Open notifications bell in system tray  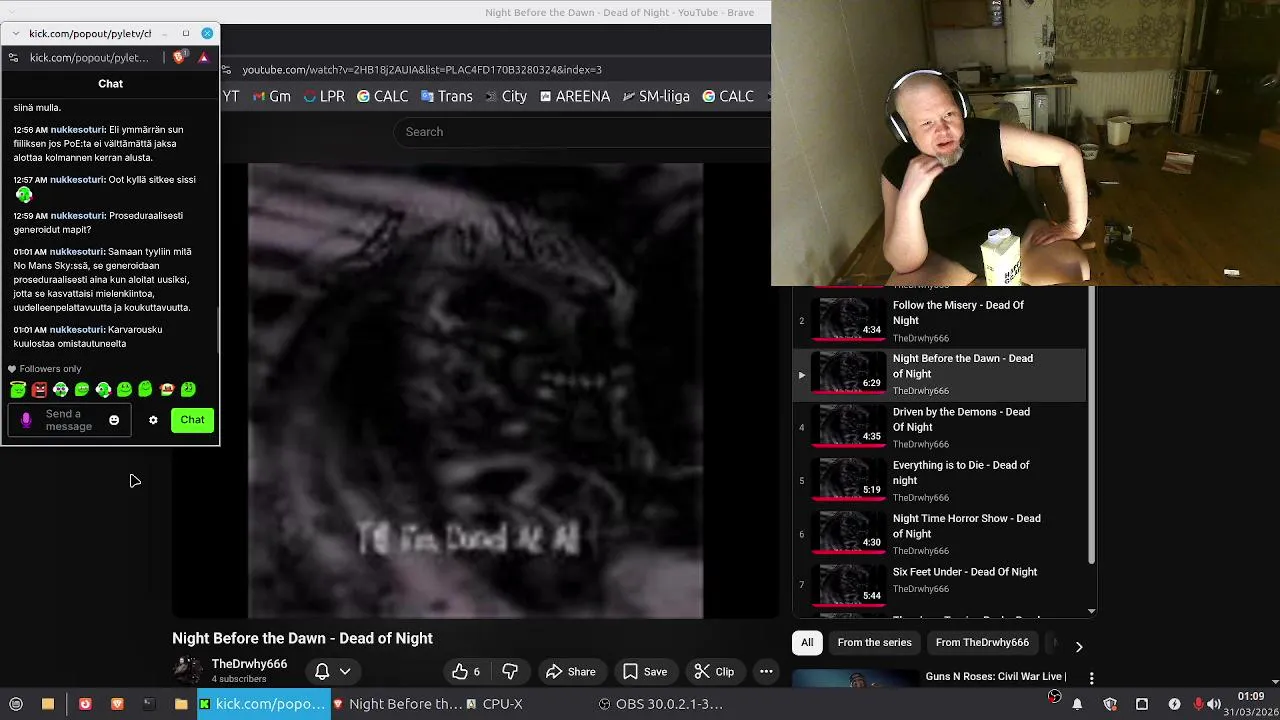1077,704
